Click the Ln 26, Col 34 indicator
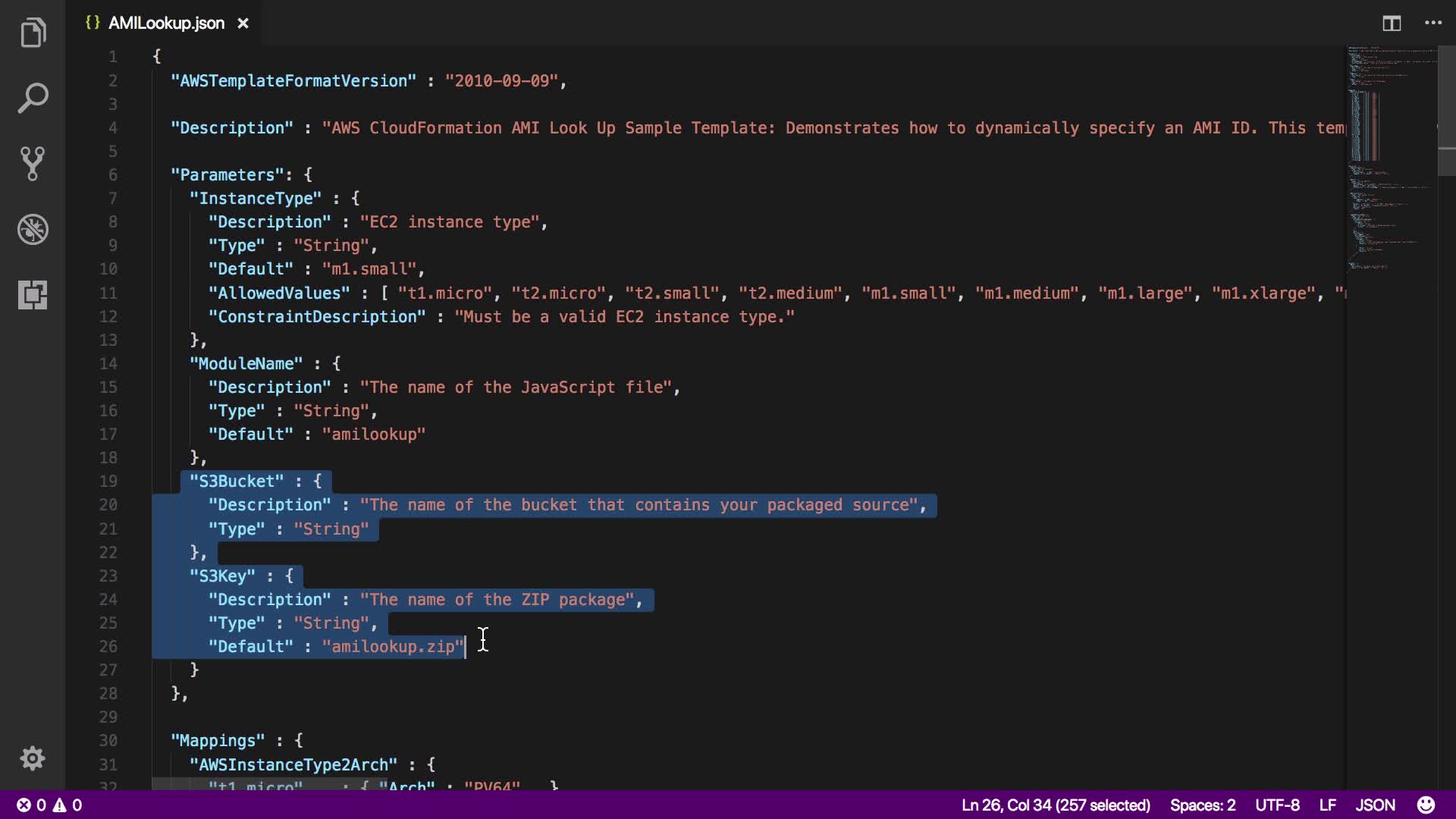 [x=1056, y=805]
